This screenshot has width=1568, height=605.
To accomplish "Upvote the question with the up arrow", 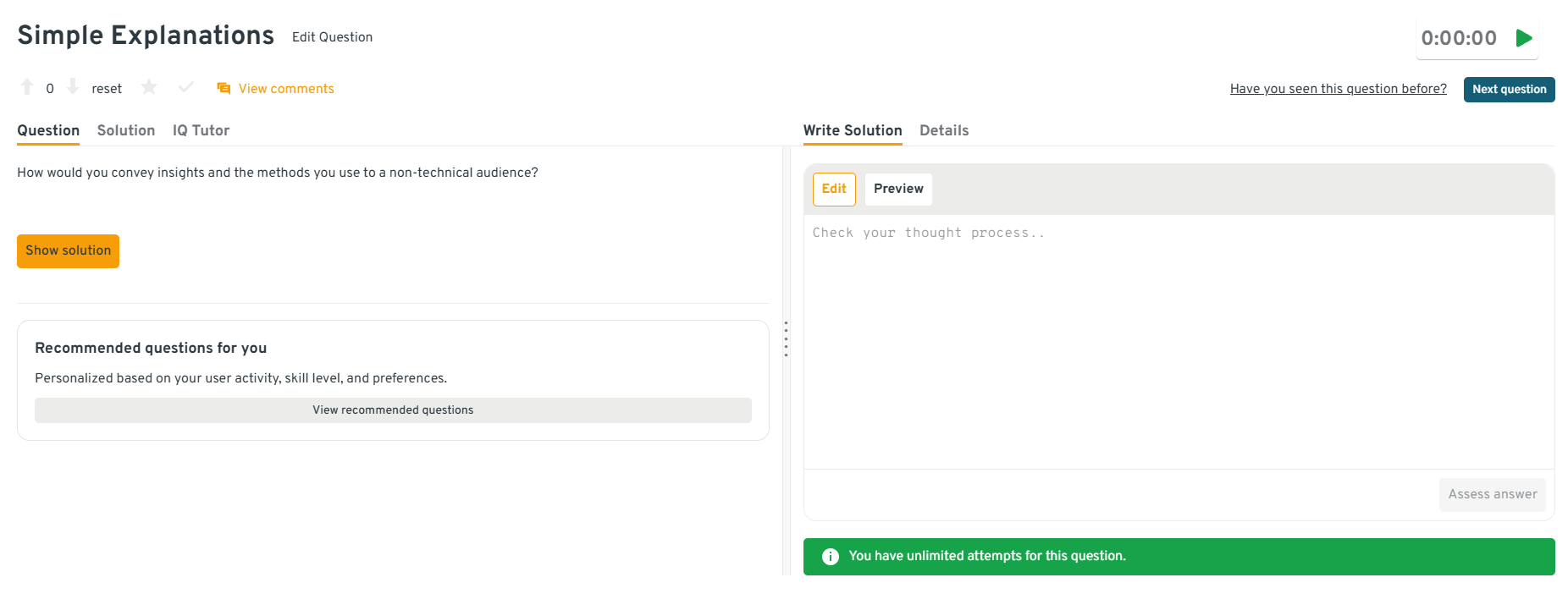I will tap(27, 87).
